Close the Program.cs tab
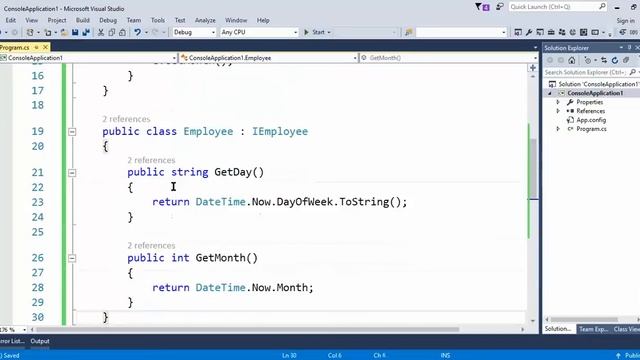 45,47
